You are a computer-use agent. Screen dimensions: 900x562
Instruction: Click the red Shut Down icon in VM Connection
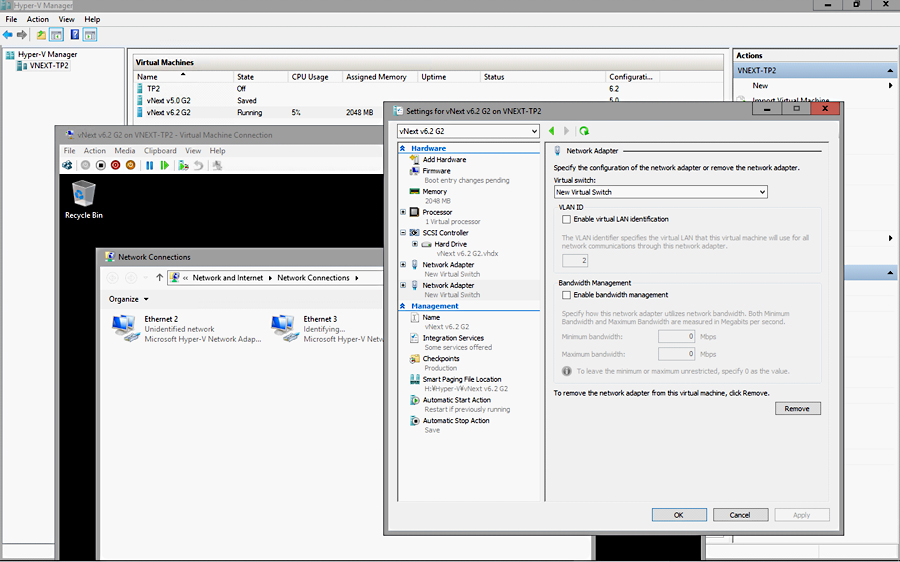(x=115, y=165)
